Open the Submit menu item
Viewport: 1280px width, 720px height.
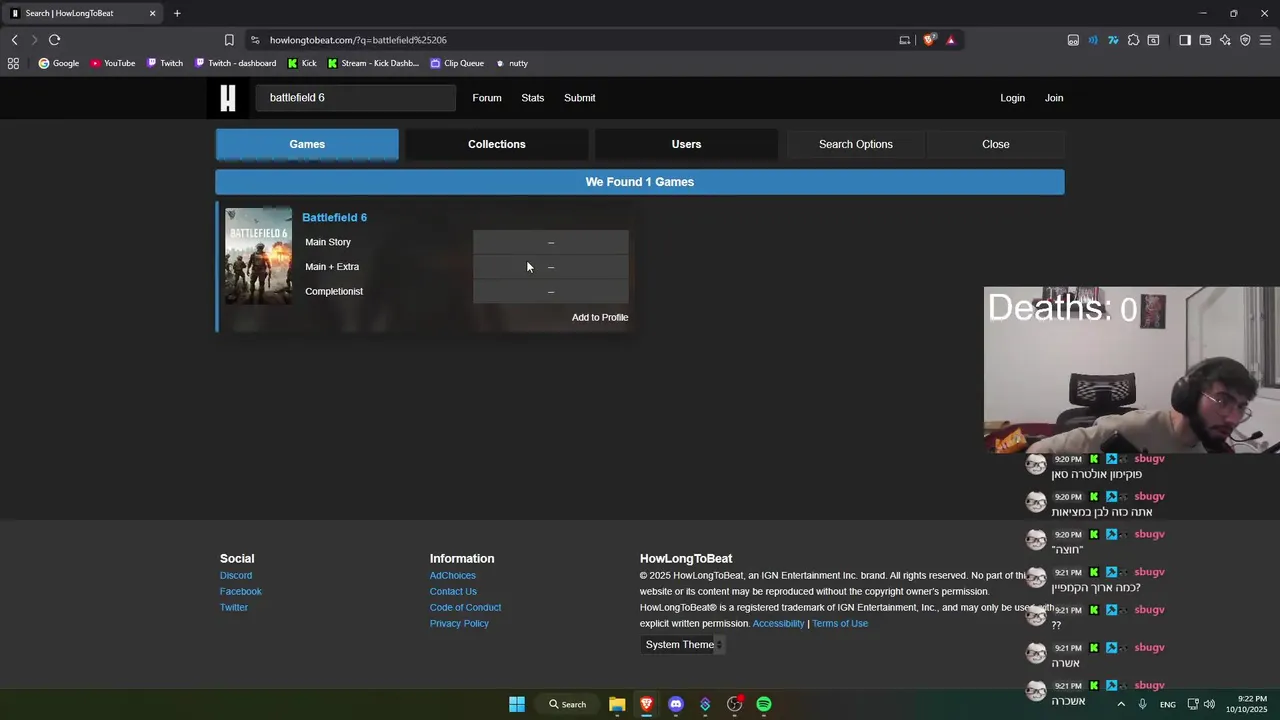[580, 98]
